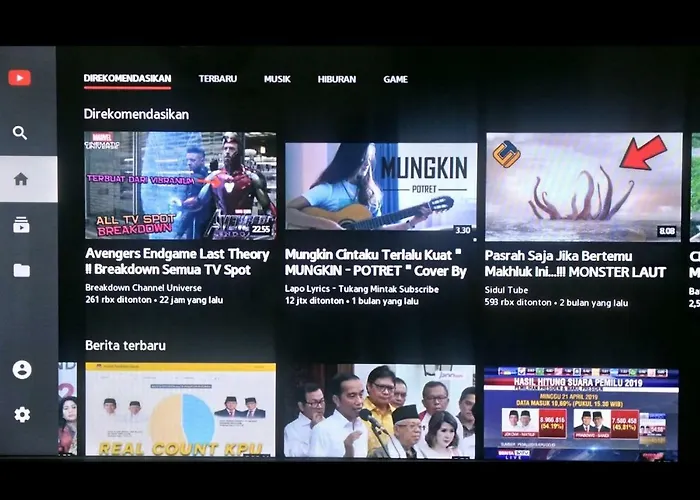This screenshot has width=700, height=500.
Task: Click "593 rbx ditonton • 2 bulan yang lalu"
Action: point(556,303)
